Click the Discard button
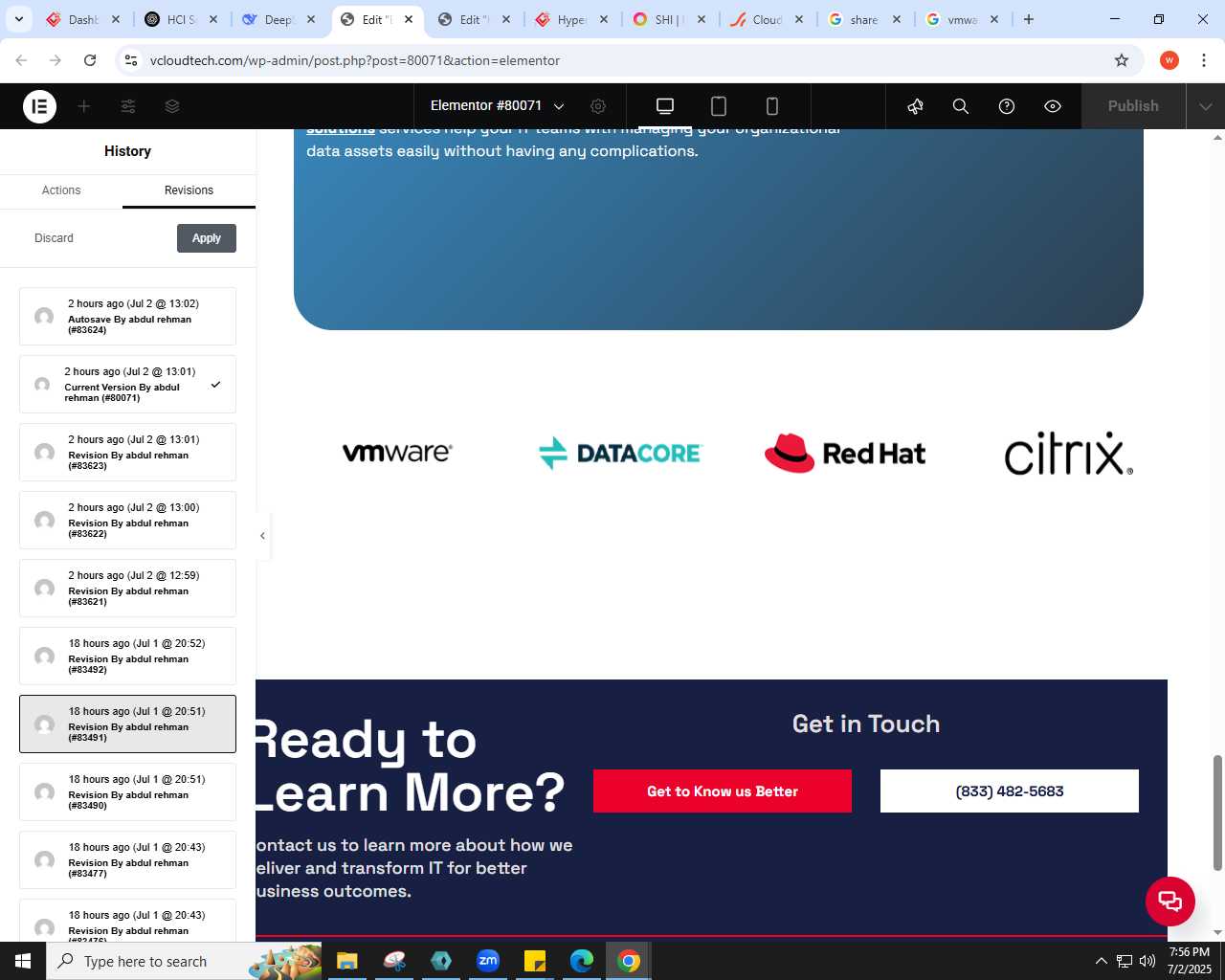 click(54, 238)
